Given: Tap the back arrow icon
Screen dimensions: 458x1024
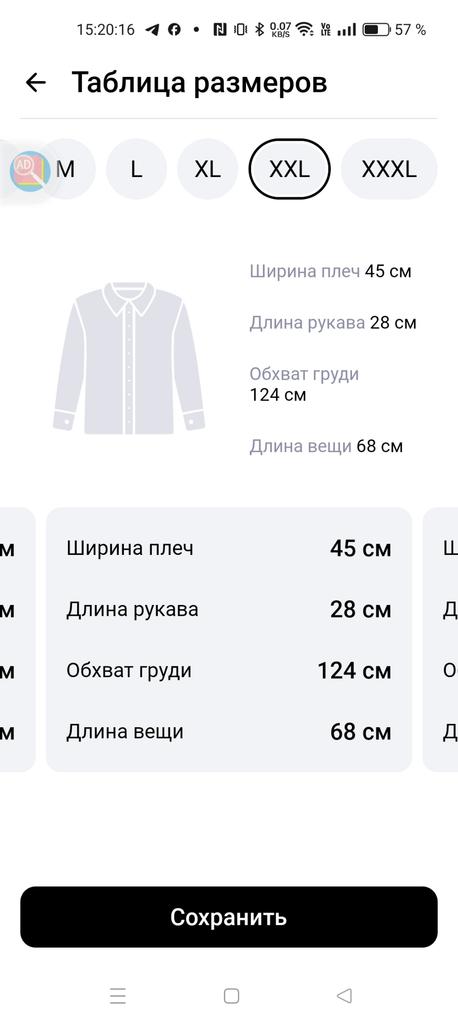Looking at the screenshot, I should pos(35,82).
